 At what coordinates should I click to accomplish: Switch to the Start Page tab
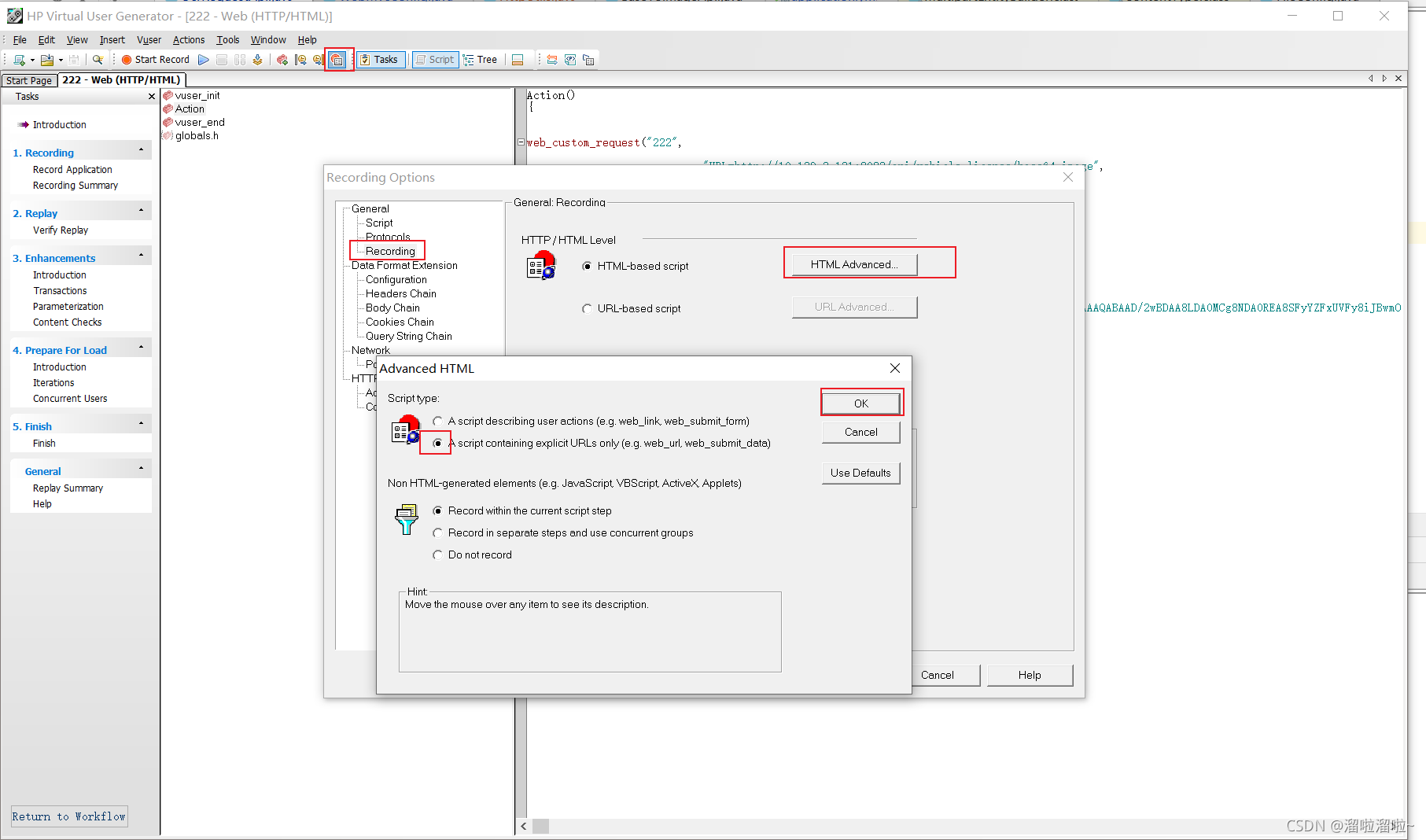(29, 80)
